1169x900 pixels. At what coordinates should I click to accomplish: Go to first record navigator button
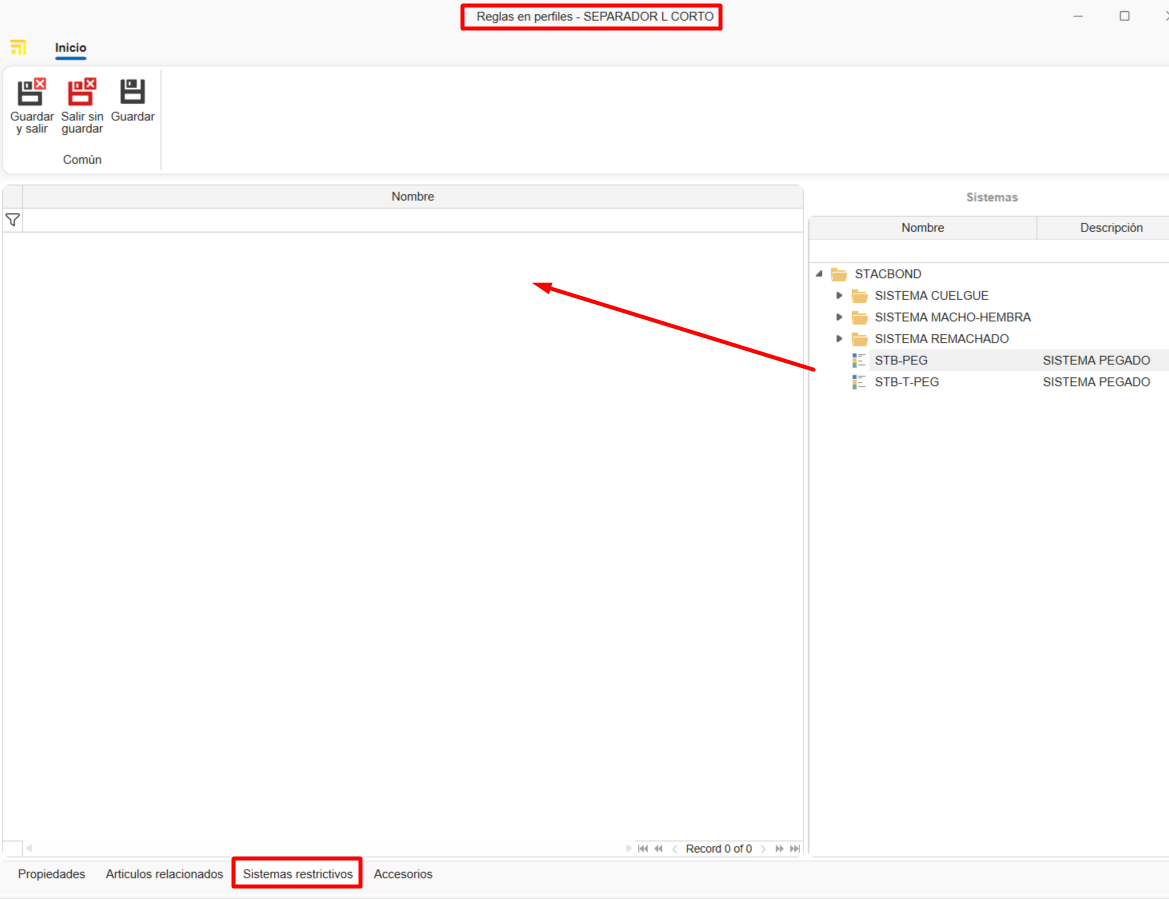coord(643,849)
